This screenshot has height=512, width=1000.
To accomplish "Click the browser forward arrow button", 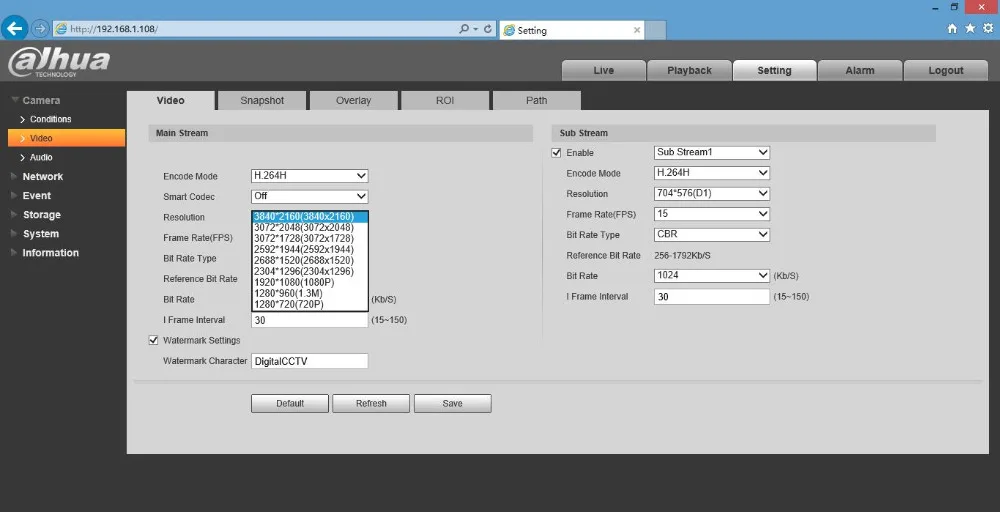I will coord(40,29).
